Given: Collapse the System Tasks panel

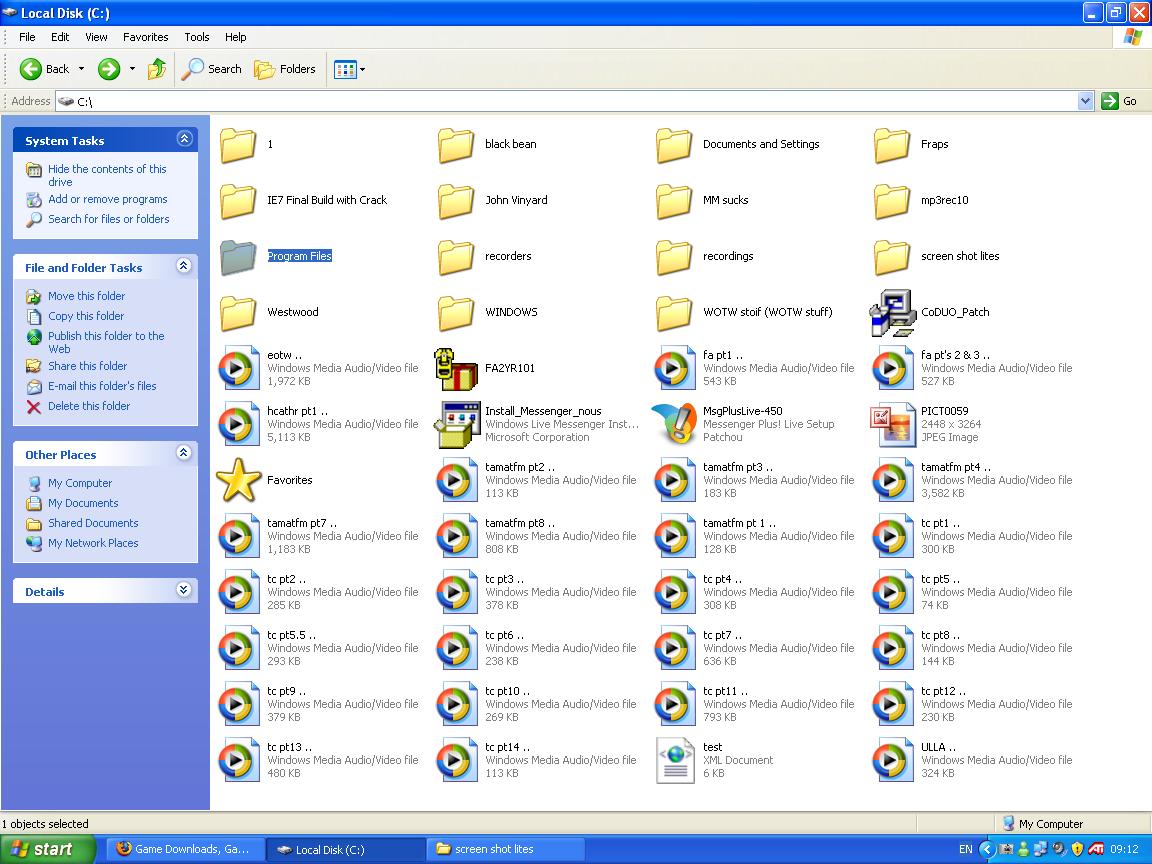Looking at the screenshot, I should click(x=183, y=140).
